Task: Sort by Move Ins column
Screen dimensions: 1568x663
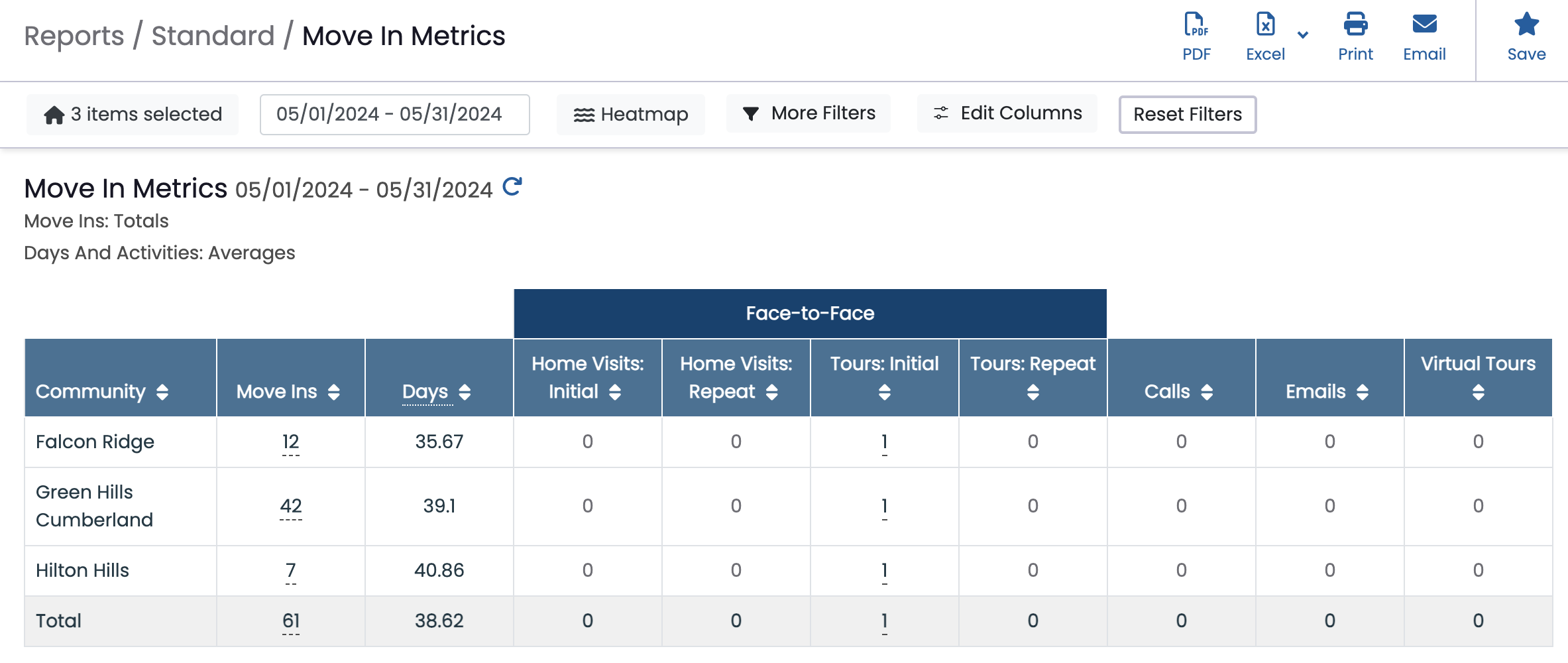Action: coord(334,392)
